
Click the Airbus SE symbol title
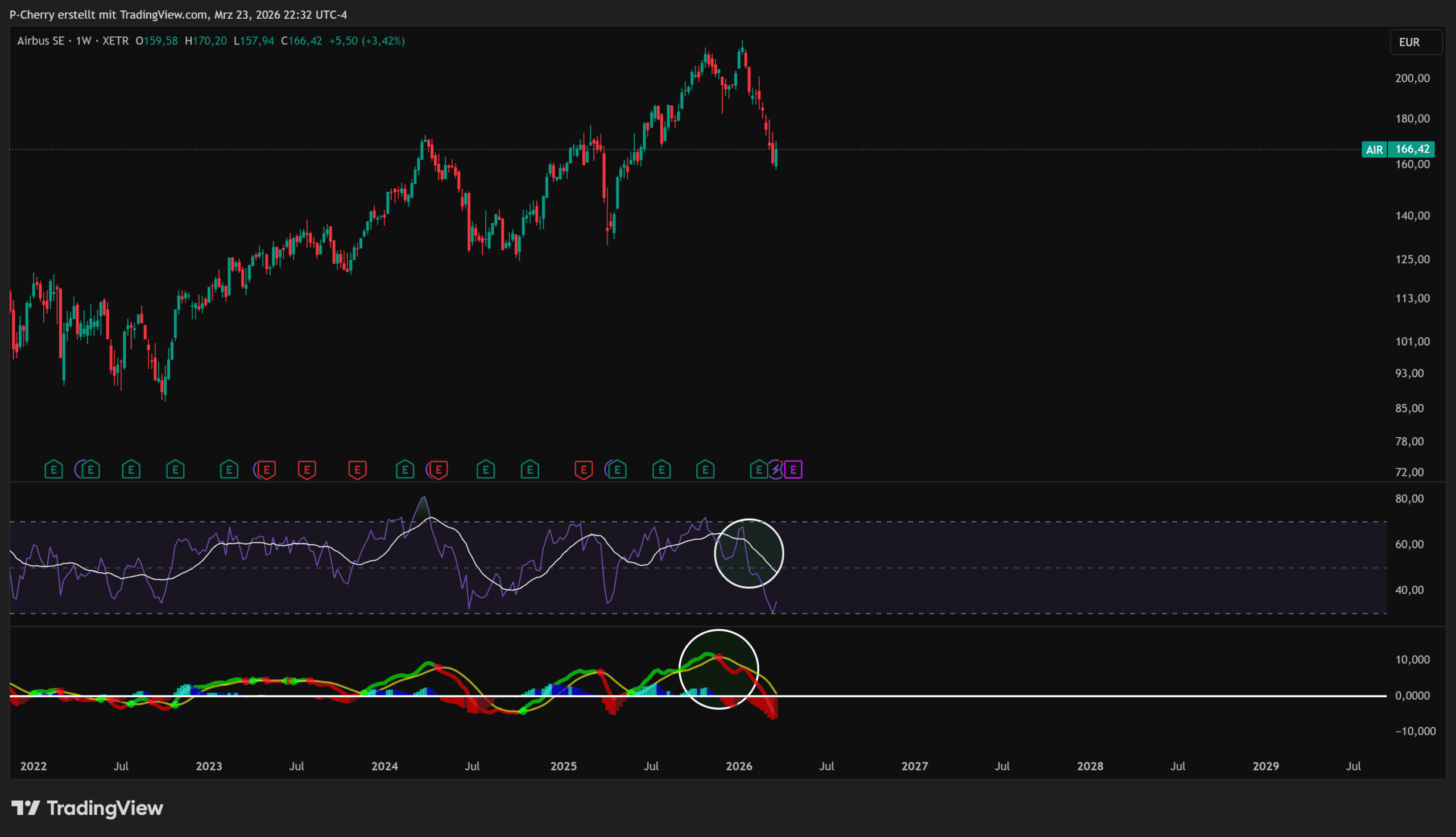[40, 41]
